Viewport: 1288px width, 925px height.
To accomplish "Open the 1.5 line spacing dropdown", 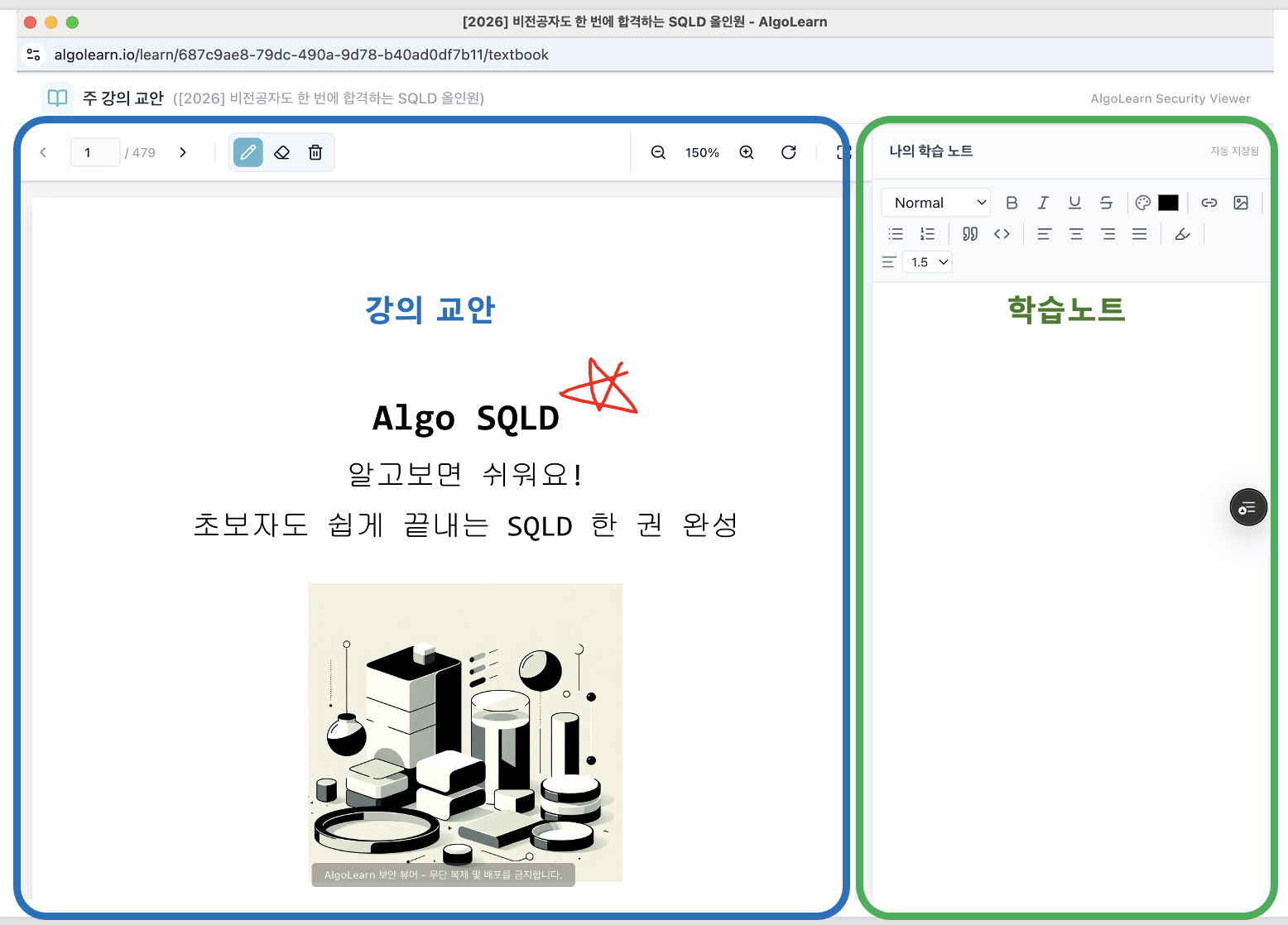I will 928,262.
